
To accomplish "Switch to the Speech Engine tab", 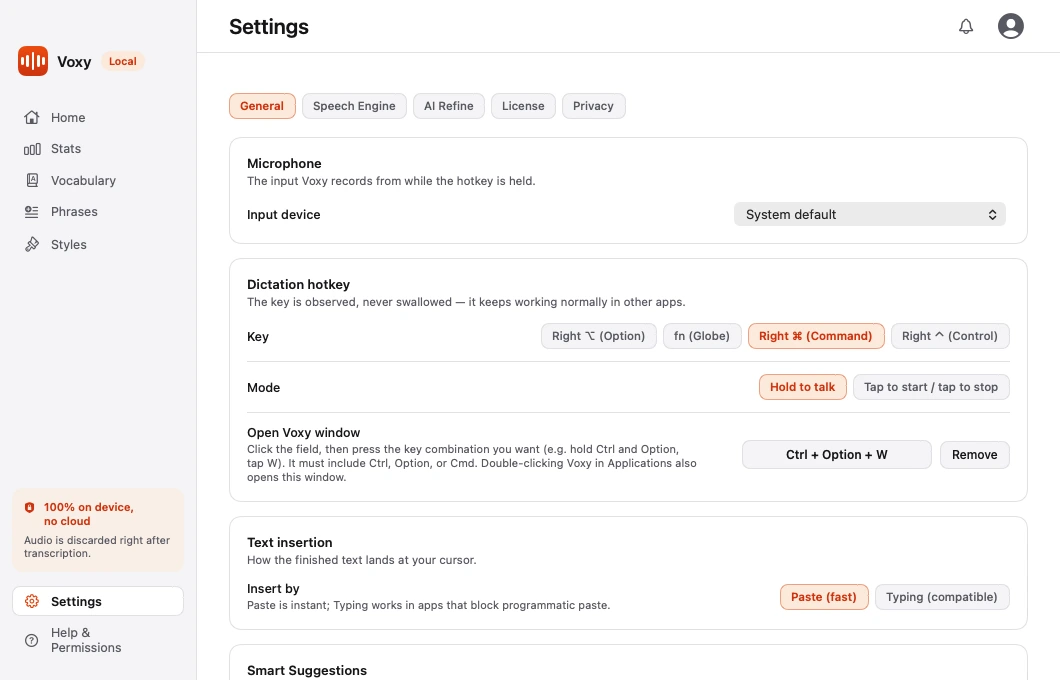I will pyautogui.click(x=354, y=106).
